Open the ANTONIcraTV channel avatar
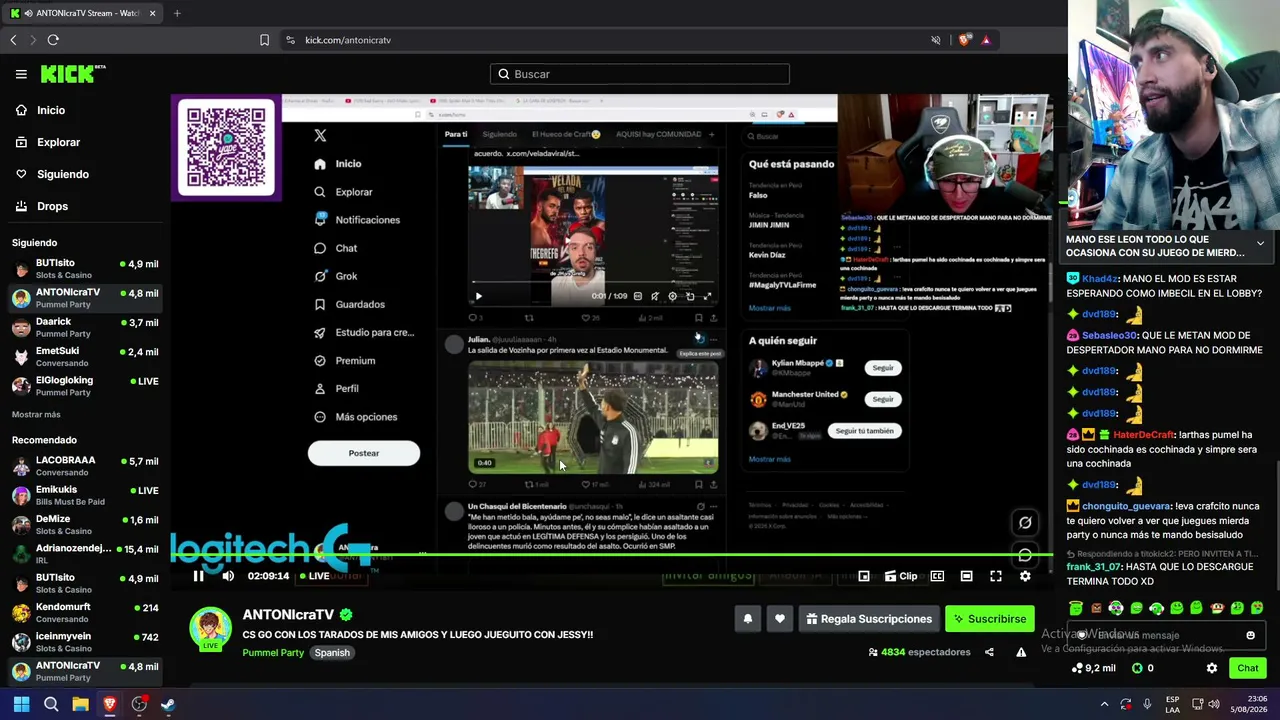Image resolution: width=1280 pixels, height=720 pixels. (x=211, y=628)
